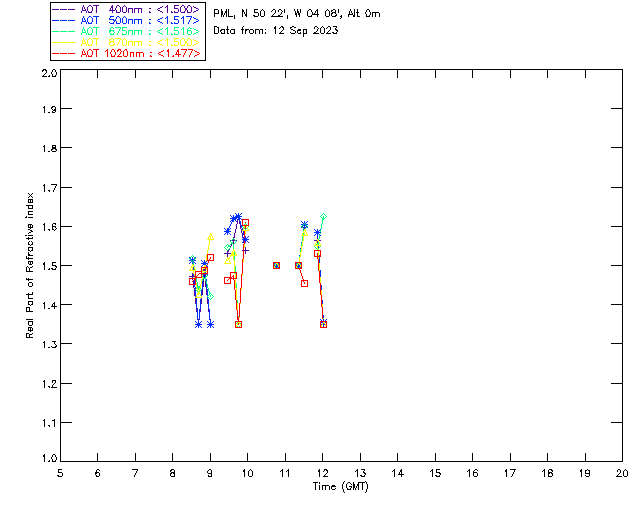Click the 'Time (GMT)' axis label

(x=340, y=487)
